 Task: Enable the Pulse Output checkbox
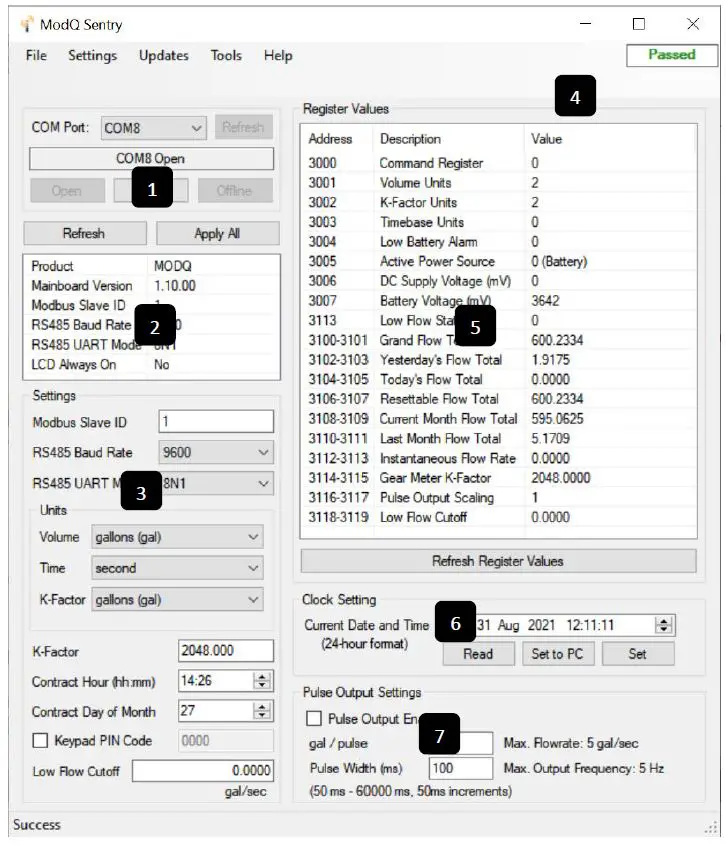(x=313, y=719)
